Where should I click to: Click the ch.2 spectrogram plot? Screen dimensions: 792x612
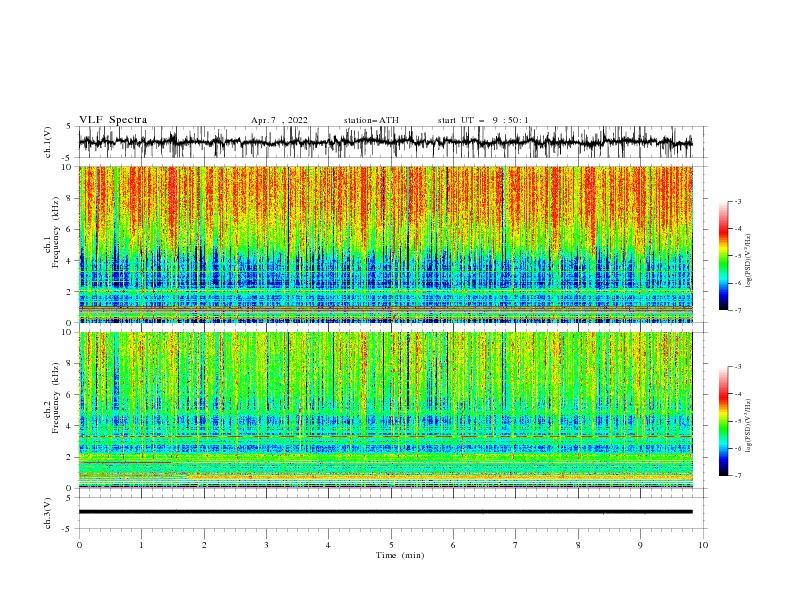point(385,410)
